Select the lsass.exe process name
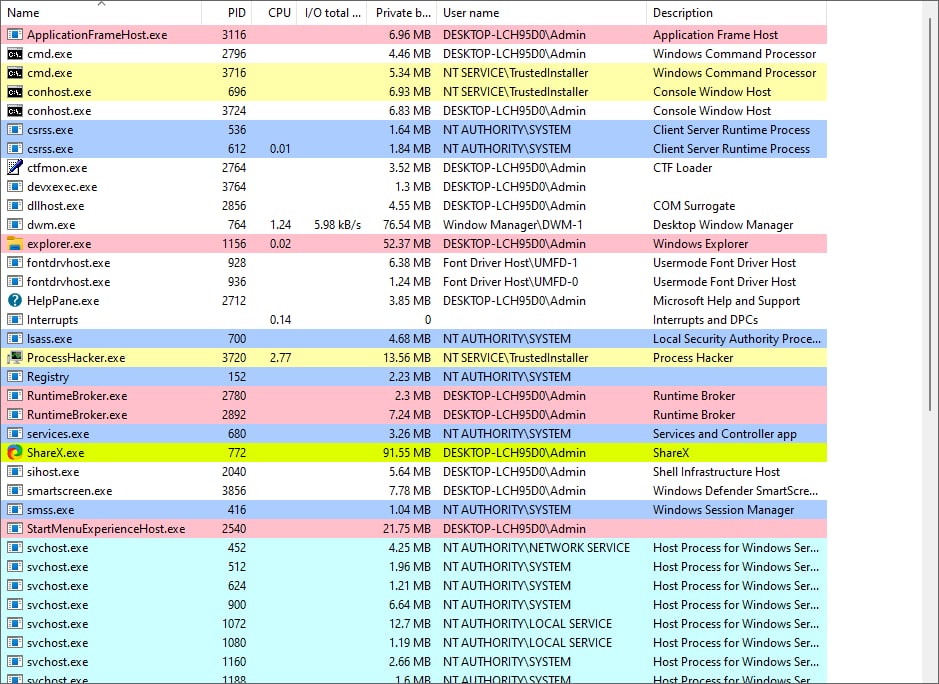The height and width of the screenshot is (684, 939). coord(49,339)
